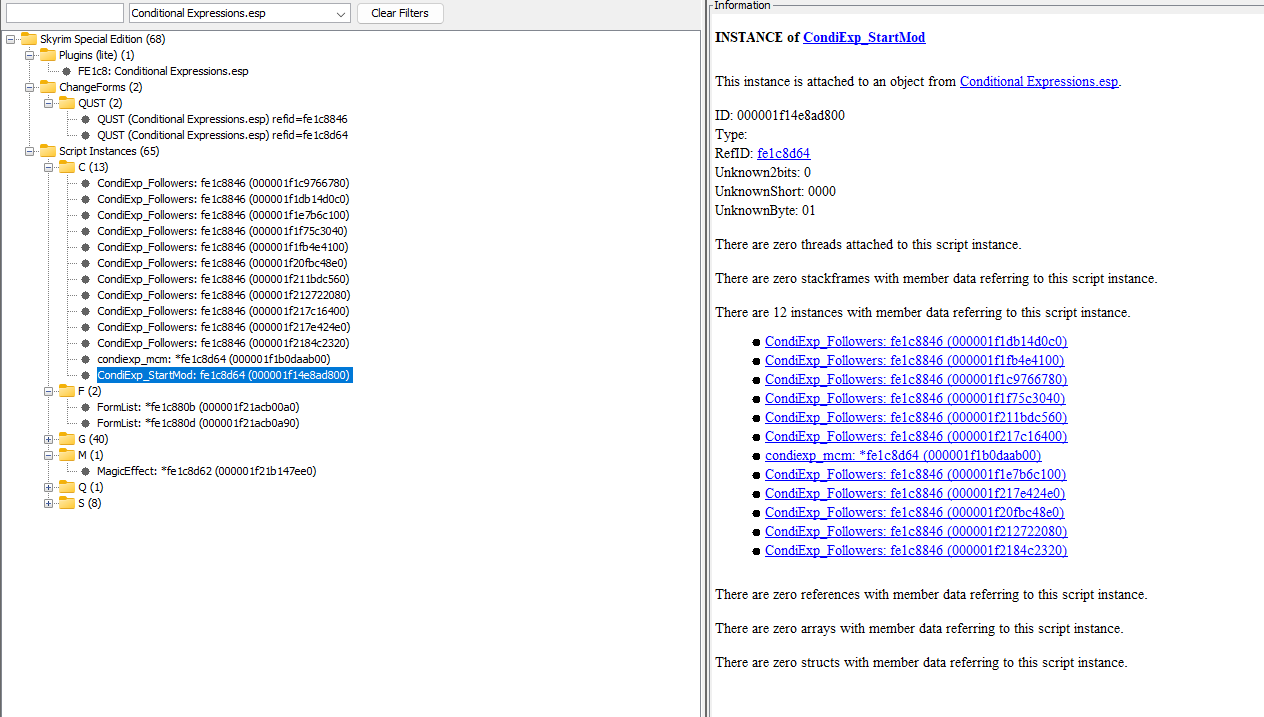Select tree row CondiExp_Followers (000001f1db14d0c0)
The height and width of the screenshot is (717, 1264).
click(x=223, y=199)
